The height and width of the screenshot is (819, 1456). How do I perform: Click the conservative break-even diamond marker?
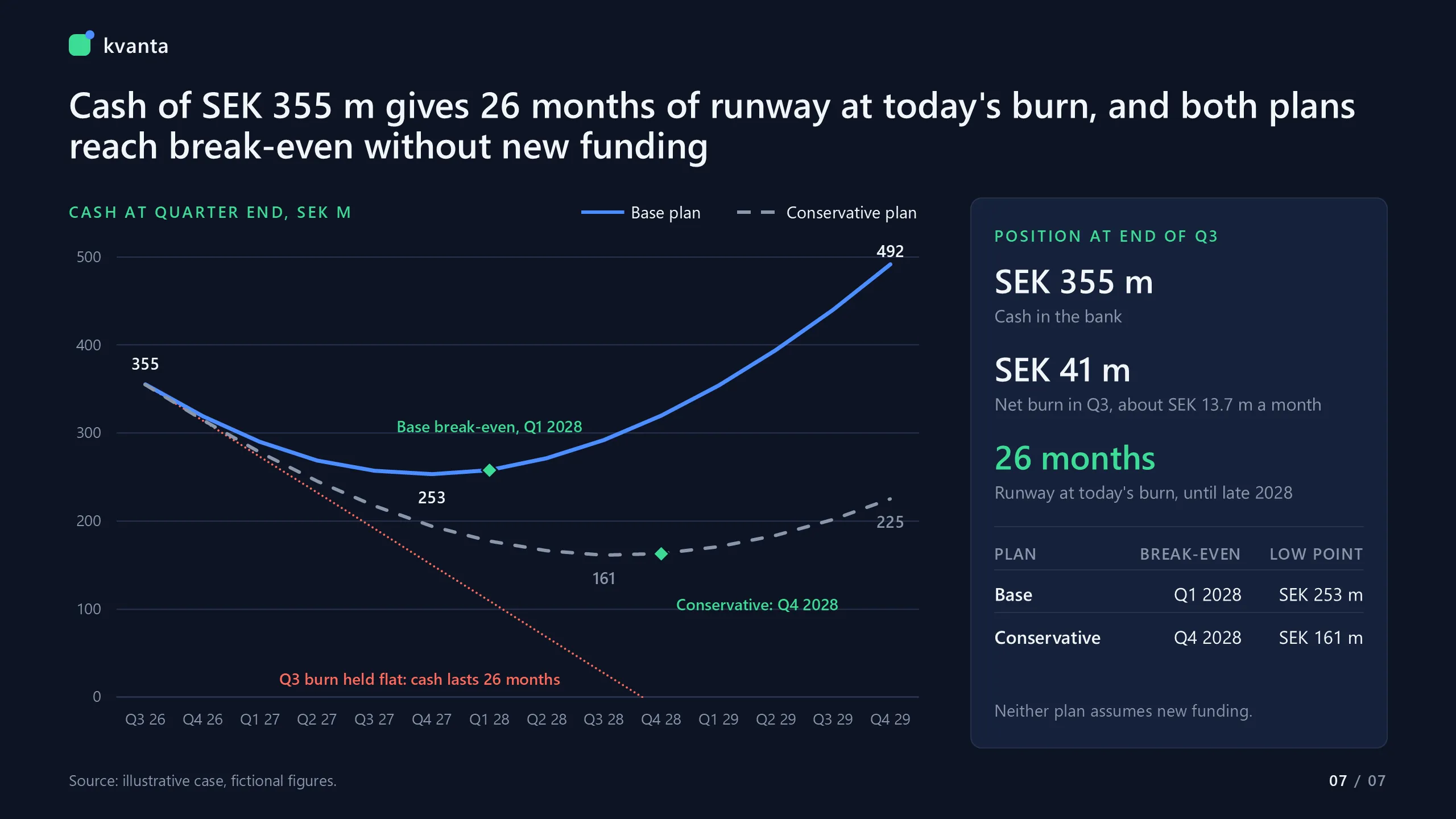(x=661, y=554)
